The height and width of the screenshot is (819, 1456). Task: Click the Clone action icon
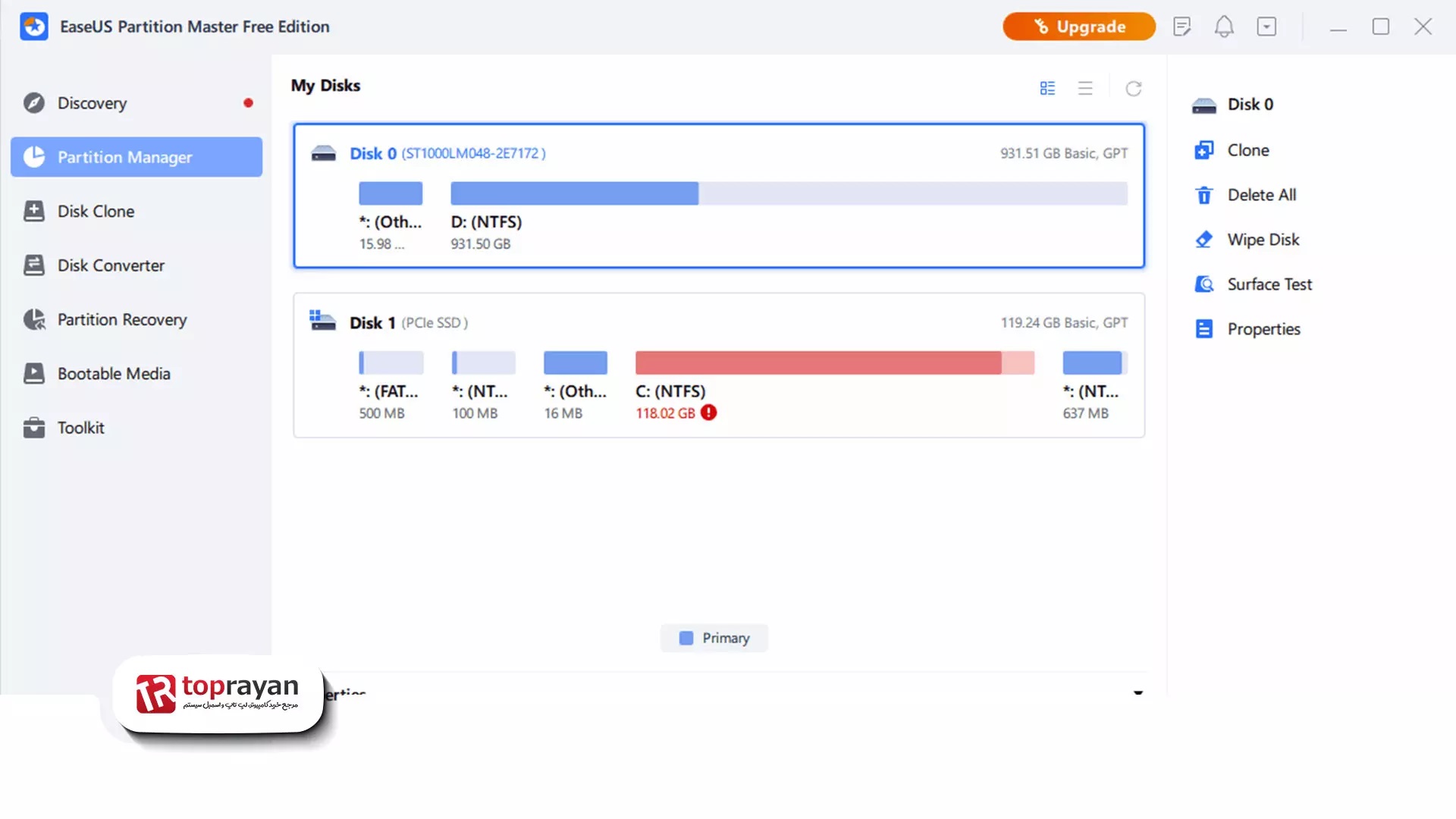(1204, 150)
